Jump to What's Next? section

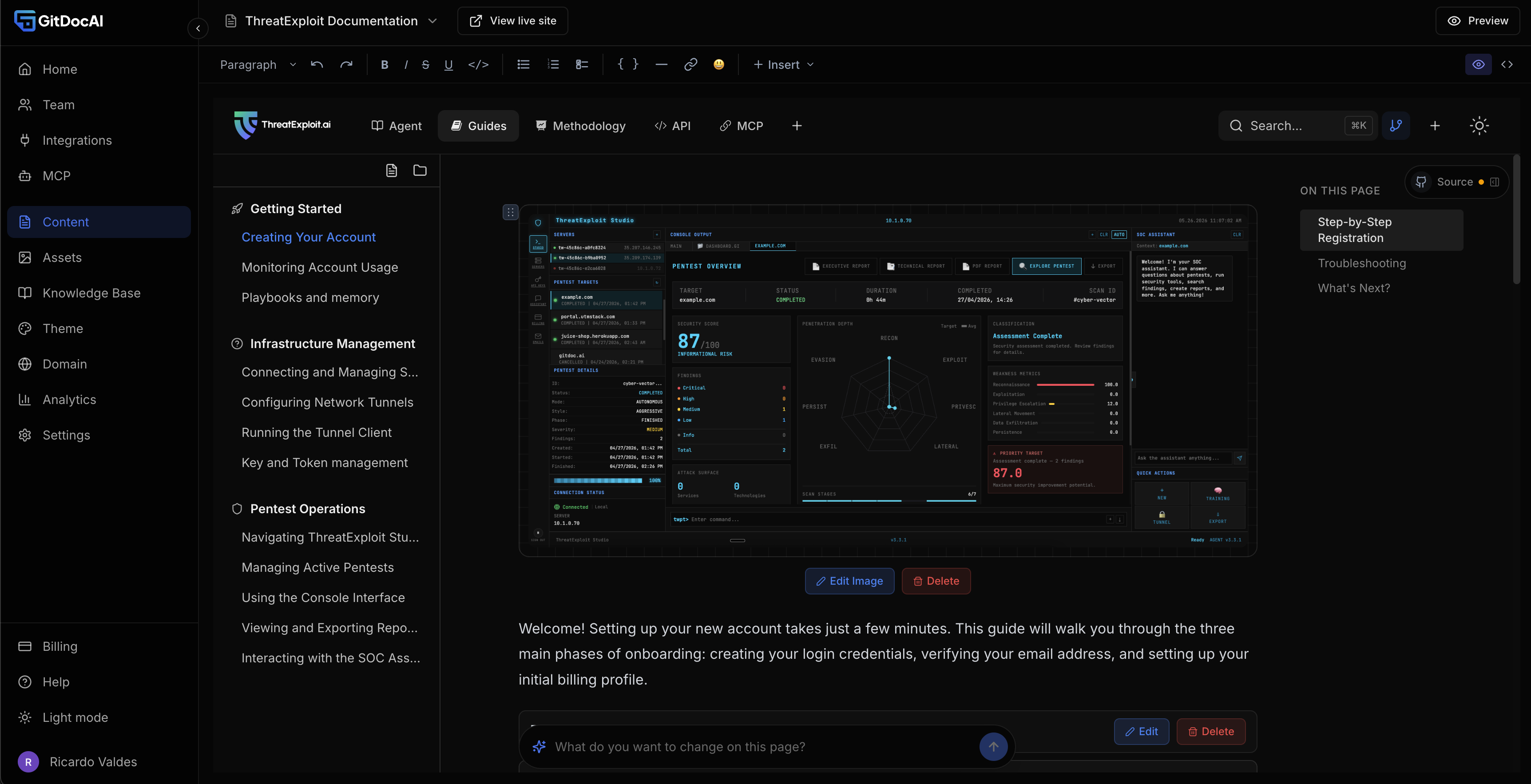[1354, 288]
